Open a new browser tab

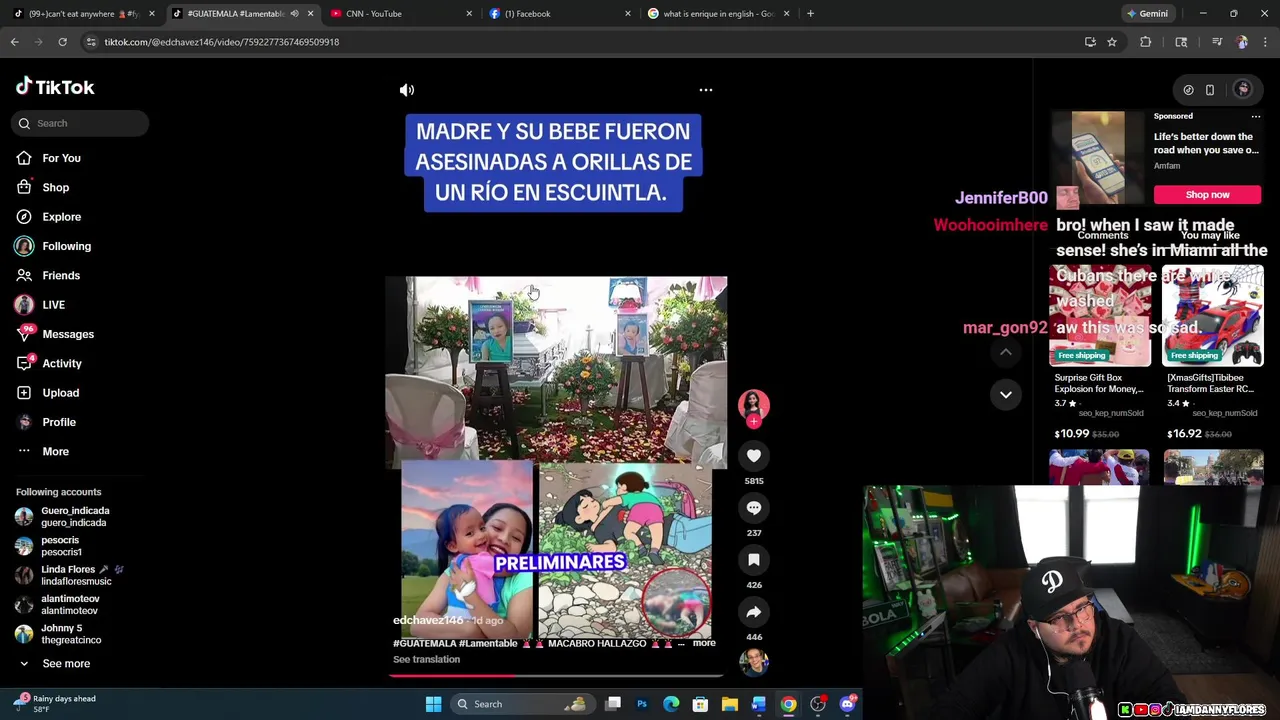810,13
